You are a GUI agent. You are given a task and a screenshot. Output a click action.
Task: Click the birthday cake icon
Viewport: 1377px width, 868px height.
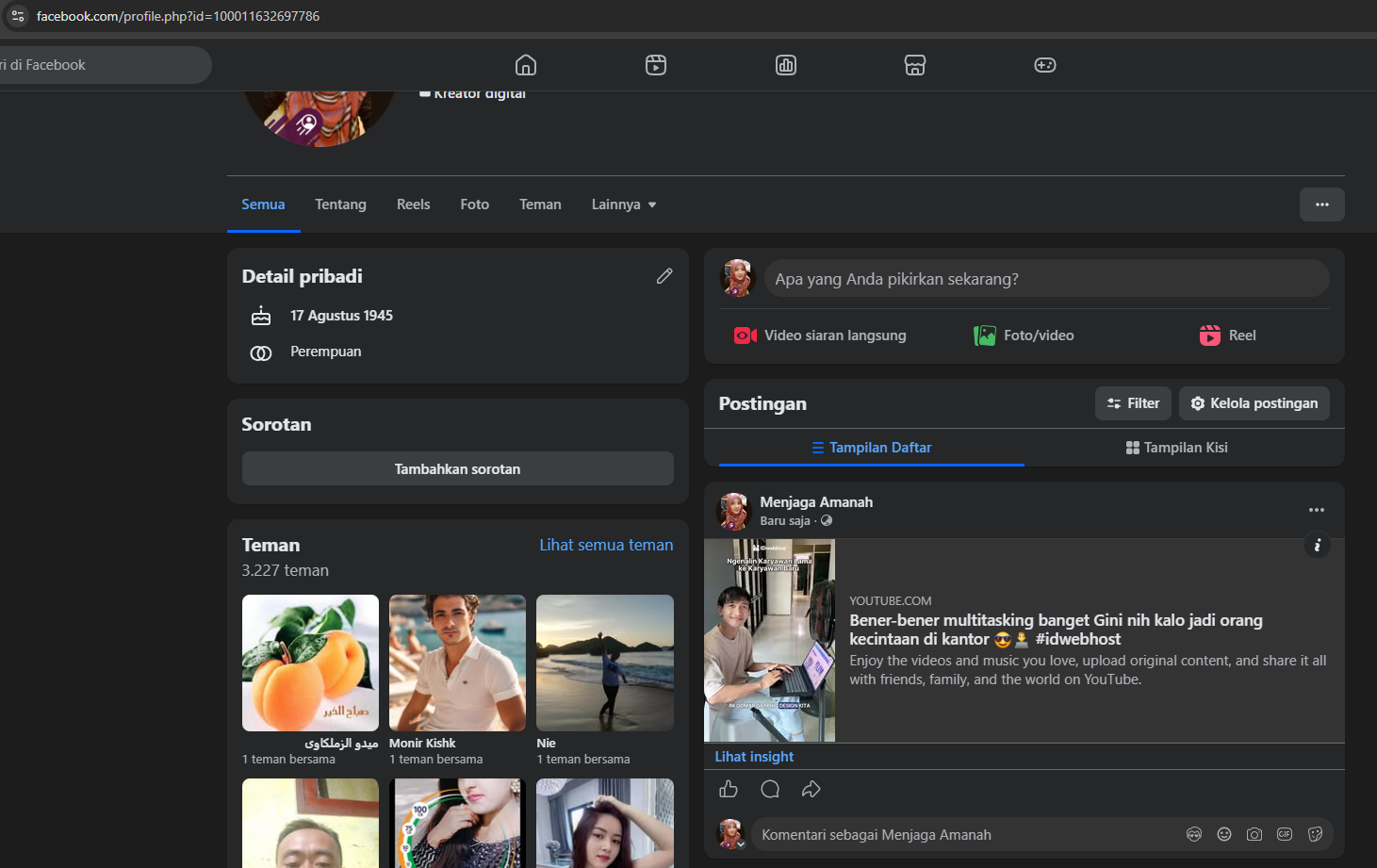coord(261,316)
